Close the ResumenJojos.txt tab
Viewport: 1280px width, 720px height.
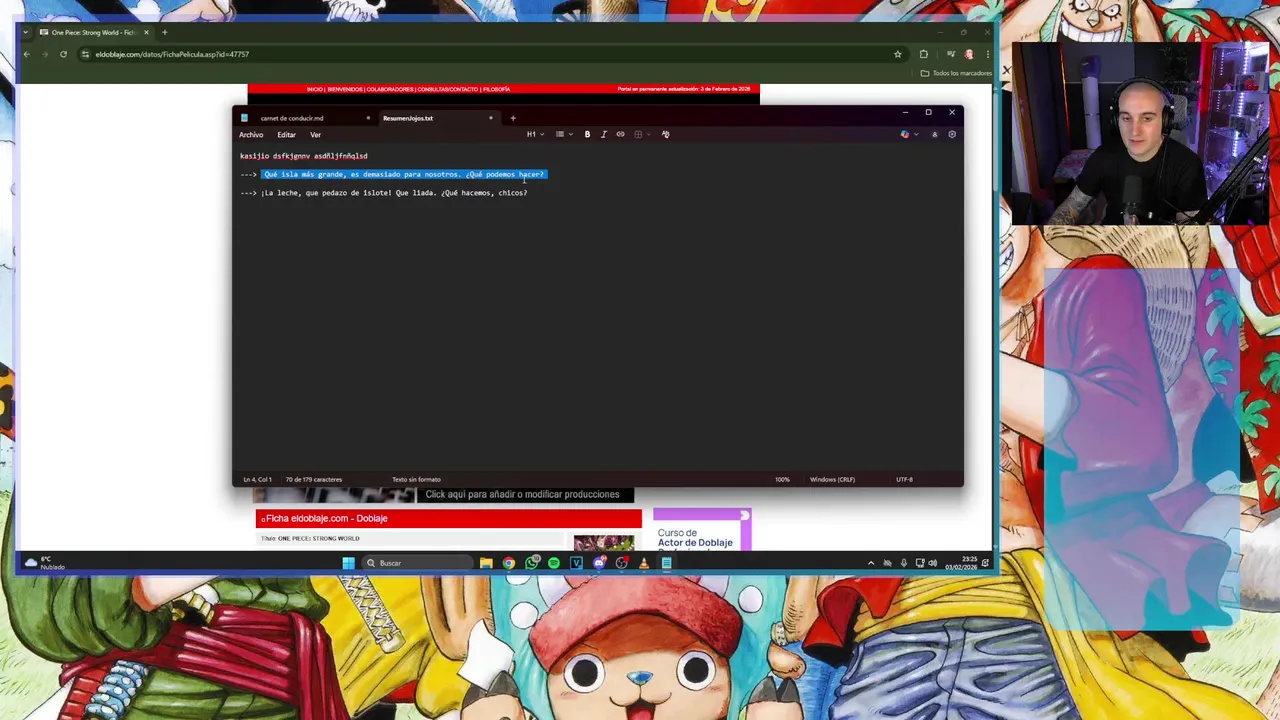[x=491, y=118]
